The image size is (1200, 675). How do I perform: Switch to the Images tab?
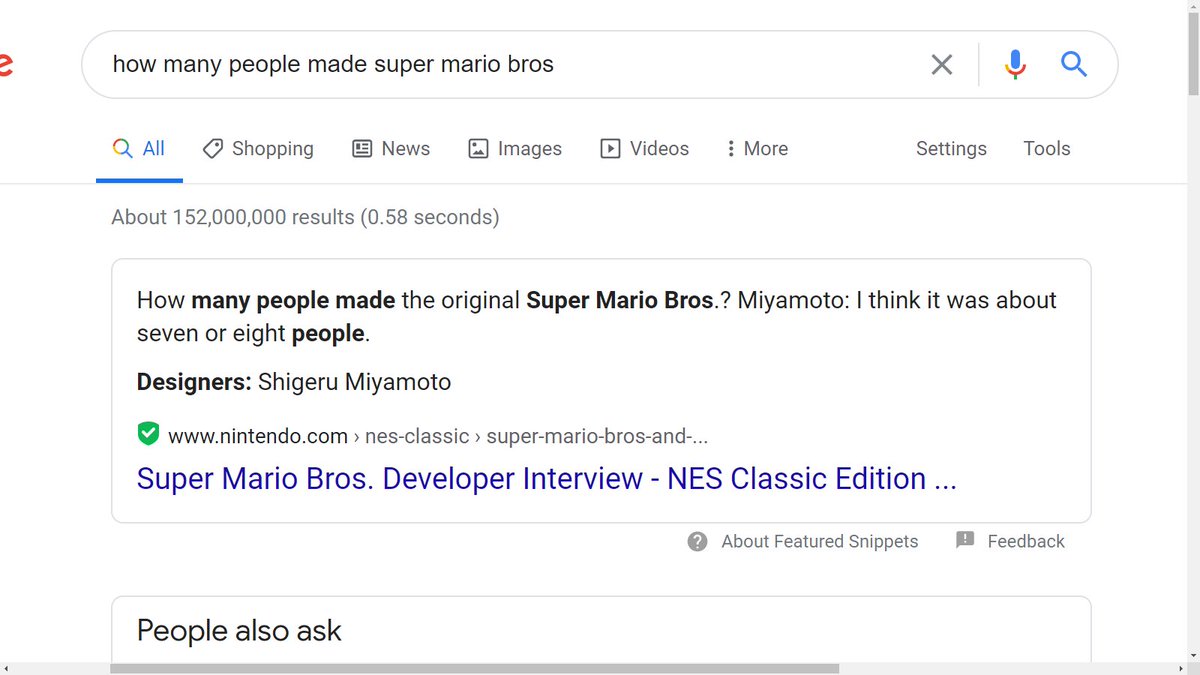pos(515,149)
